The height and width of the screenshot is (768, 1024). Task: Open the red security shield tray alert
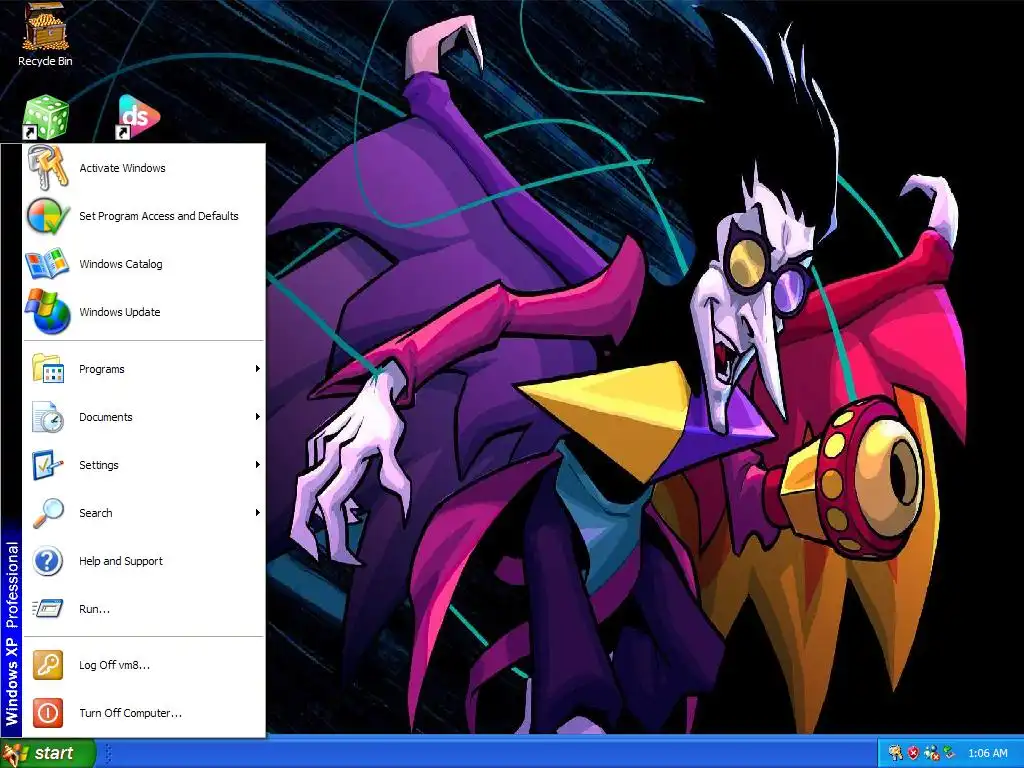pos(914,753)
